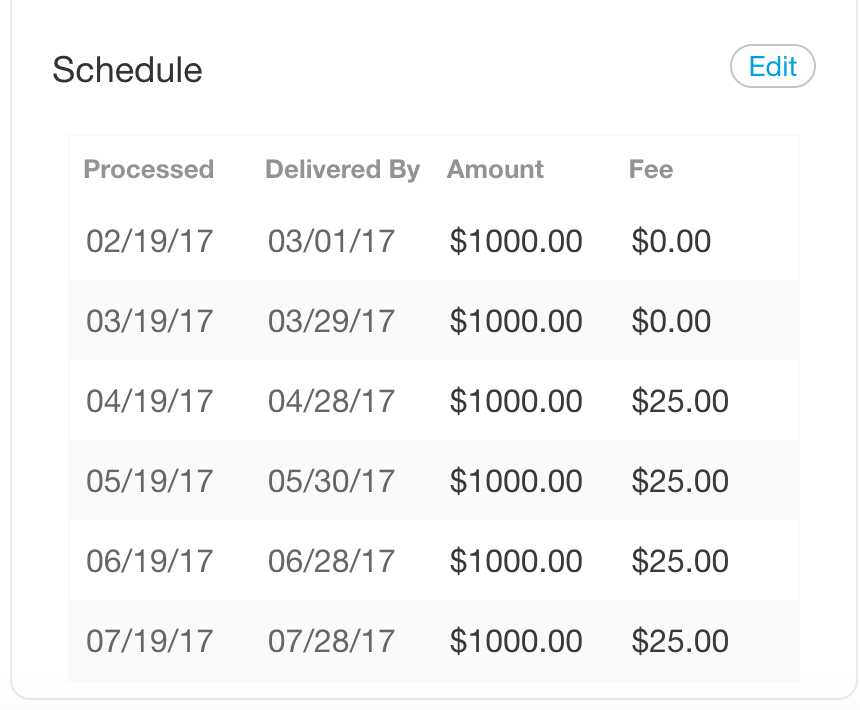
Task: Select the row processed 03/19/17
Action: click(x=433, y=320)
